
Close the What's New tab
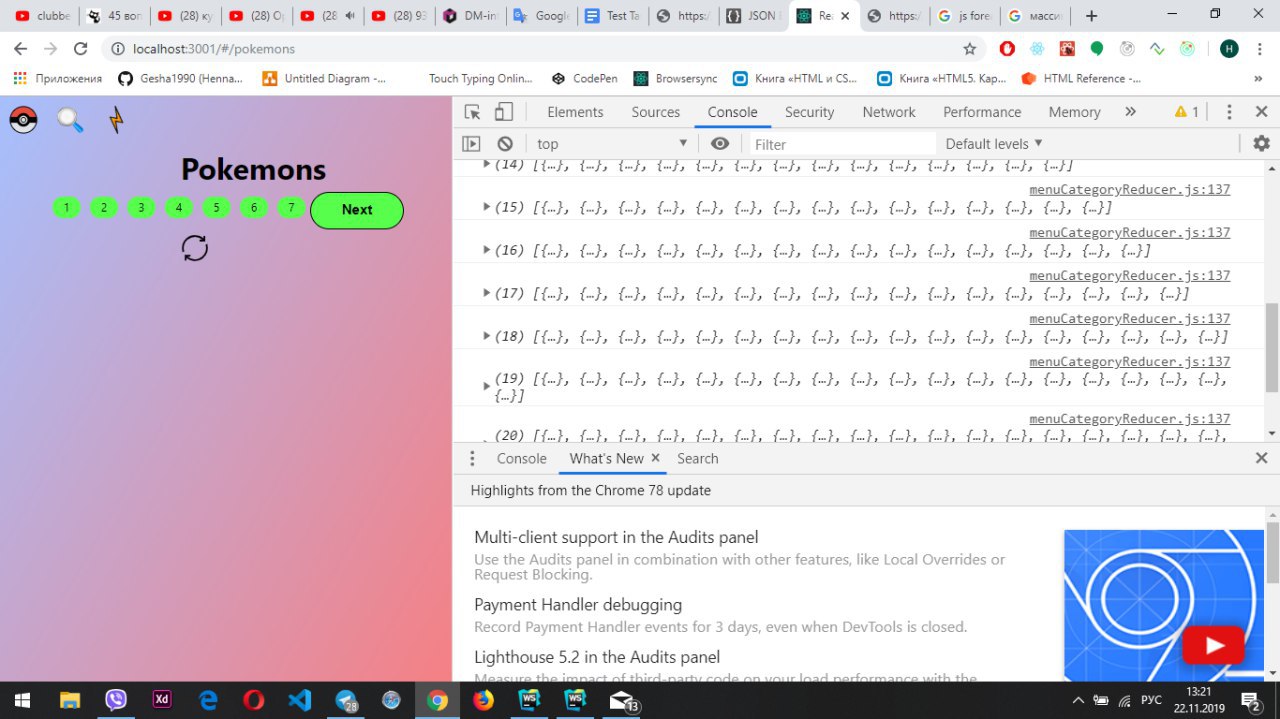click(656, 458)
